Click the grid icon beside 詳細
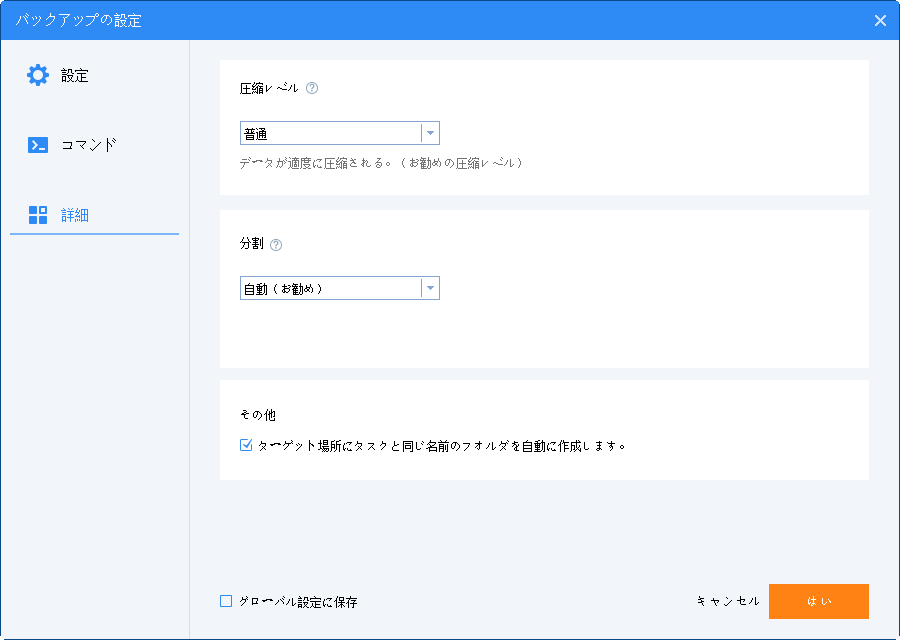The image size is (900, 640). coord(38,214)
